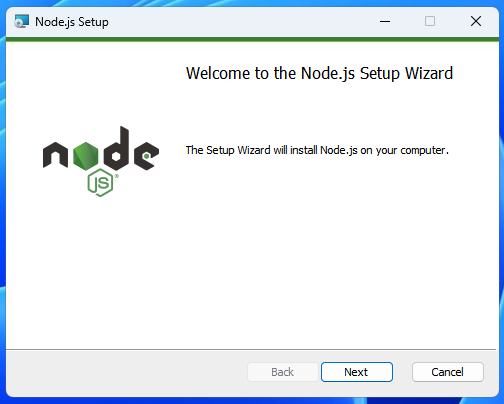The image size is (504, 404).
Task: Click the green stripe below title bar
Action: 252,39
